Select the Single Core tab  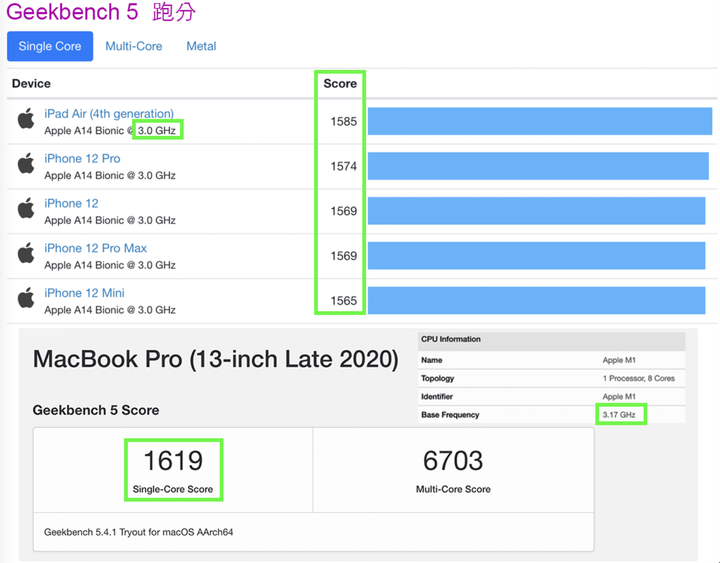tap(50, 46)
